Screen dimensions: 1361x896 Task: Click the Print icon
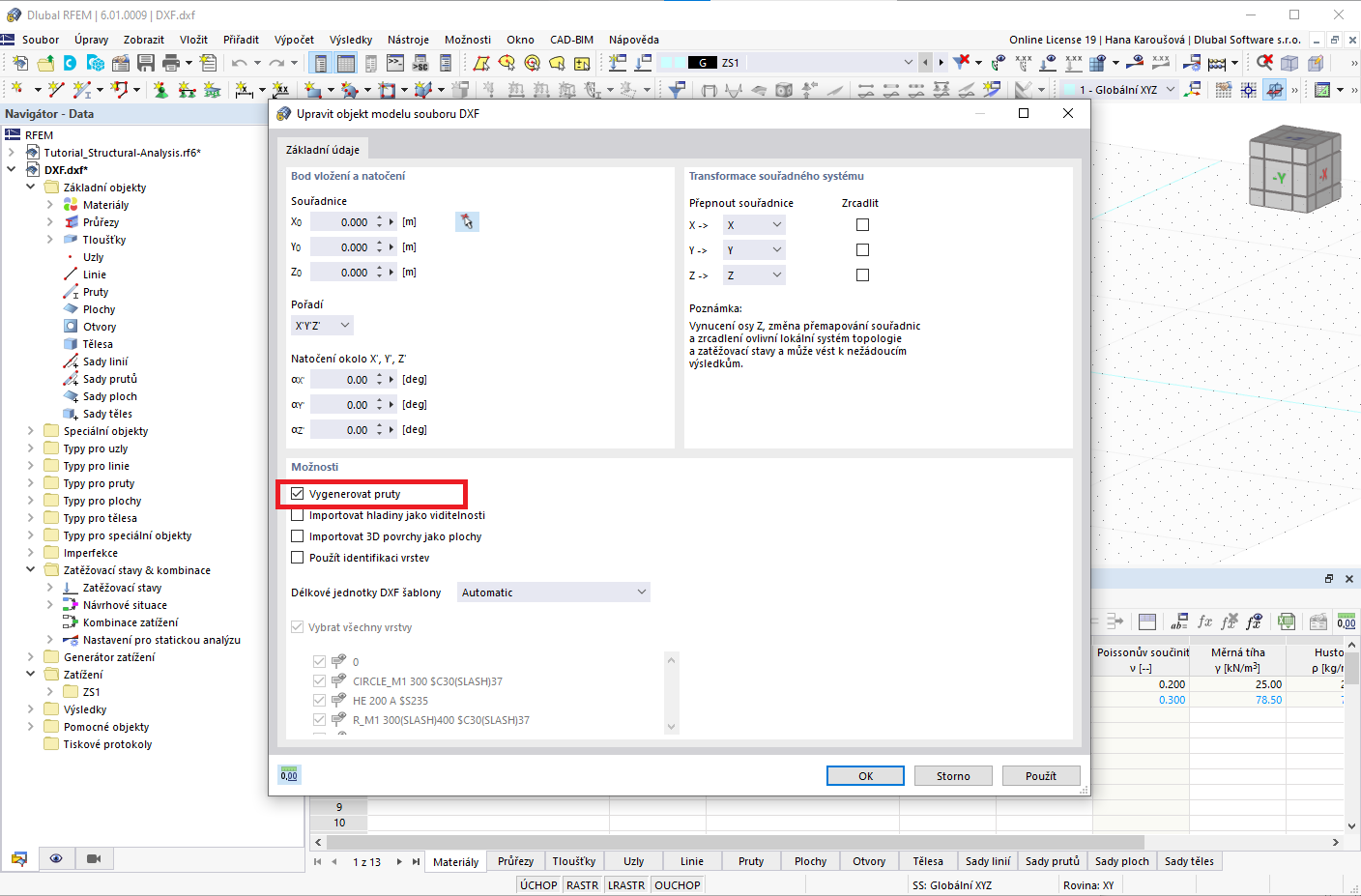click(x=171, y=62)
